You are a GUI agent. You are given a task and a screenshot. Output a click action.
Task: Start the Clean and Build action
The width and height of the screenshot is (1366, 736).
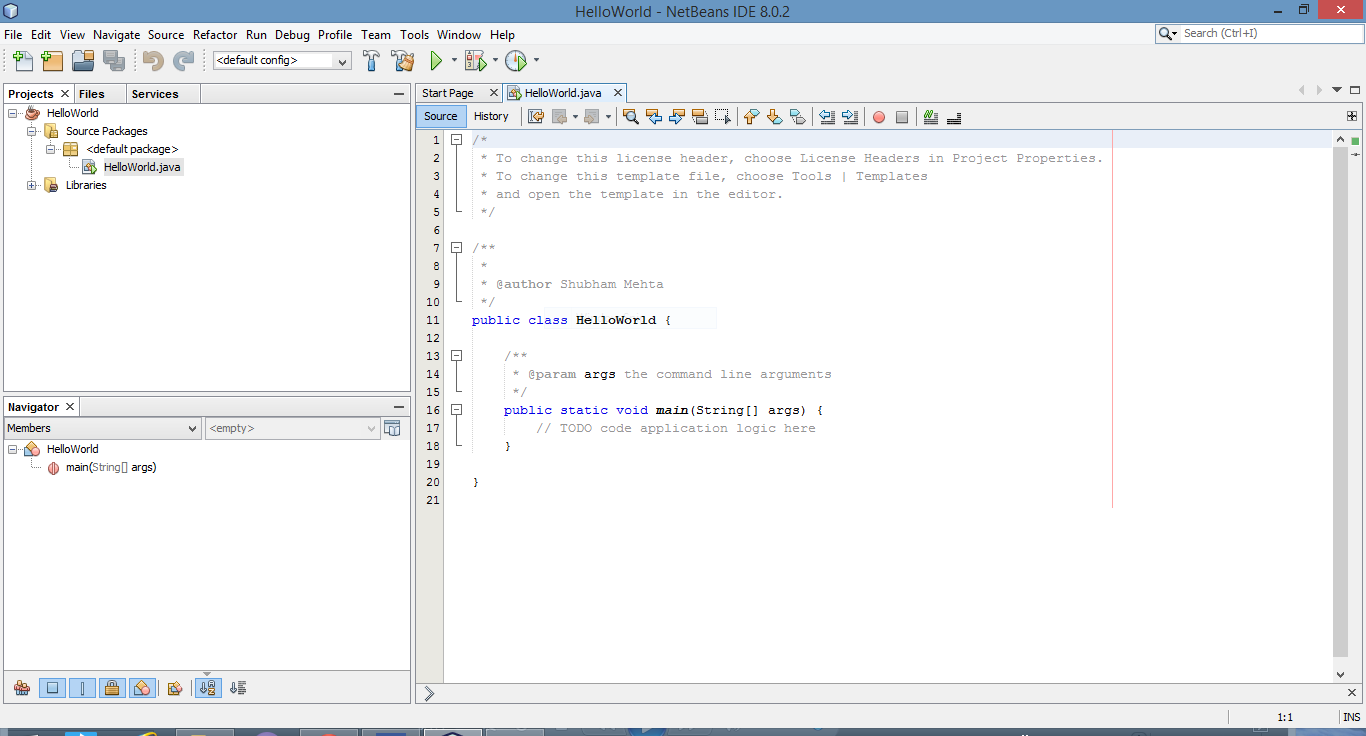click(x=403, y=60)
